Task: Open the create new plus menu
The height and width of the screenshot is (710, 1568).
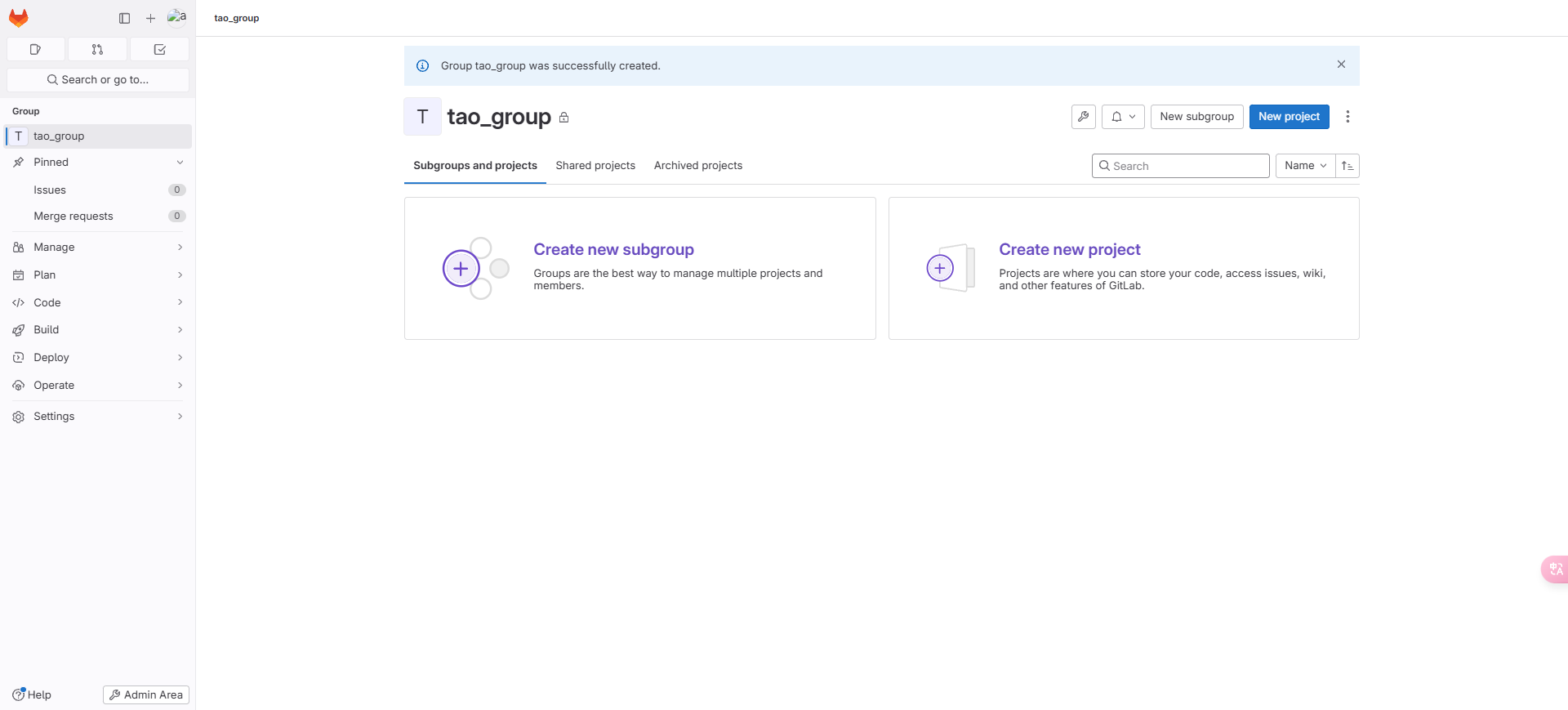Action: tap(150, 18)
